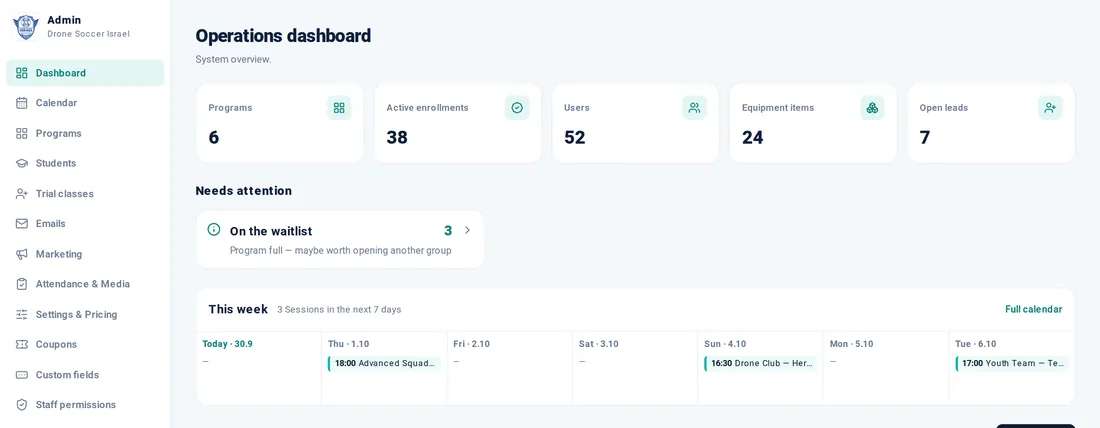Click the '3 Sessions in the next 7 days' text
1100x428 pixels.
(339, 309)
